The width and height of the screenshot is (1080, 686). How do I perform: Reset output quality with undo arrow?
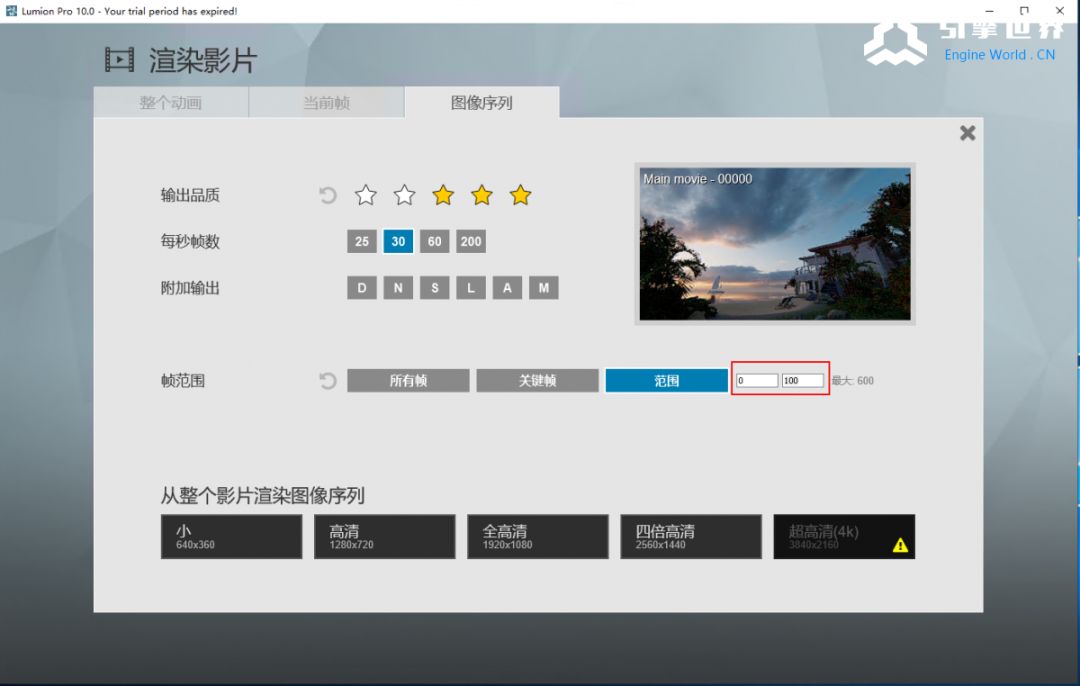coord(328,196)
